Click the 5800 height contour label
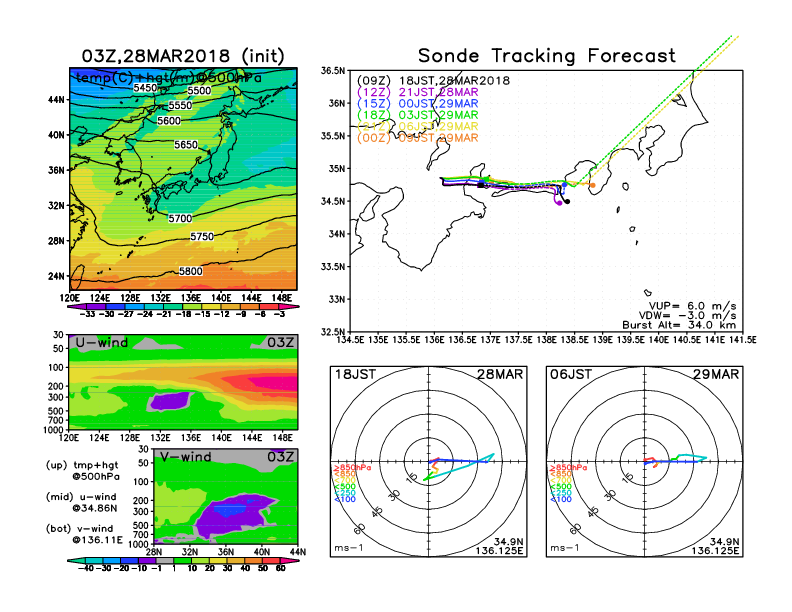Viewport: 792px width, 612px height. [191, 271]
